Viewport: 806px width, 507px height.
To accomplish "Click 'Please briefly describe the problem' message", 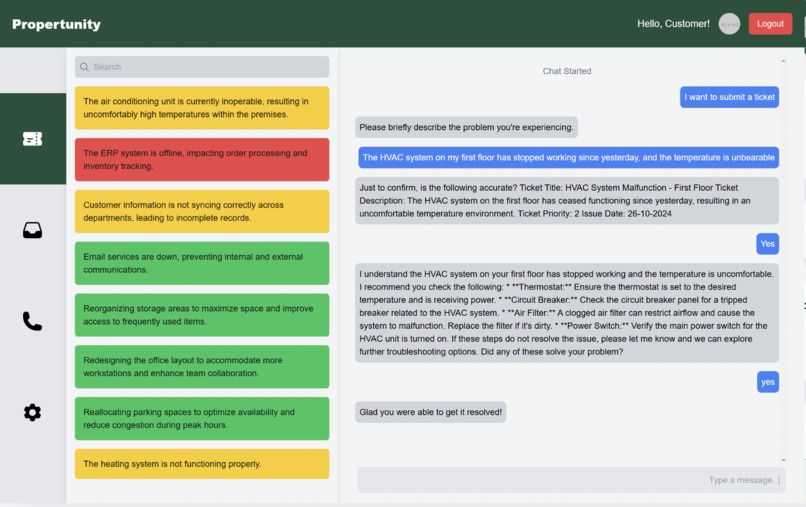I will point(466,127).
